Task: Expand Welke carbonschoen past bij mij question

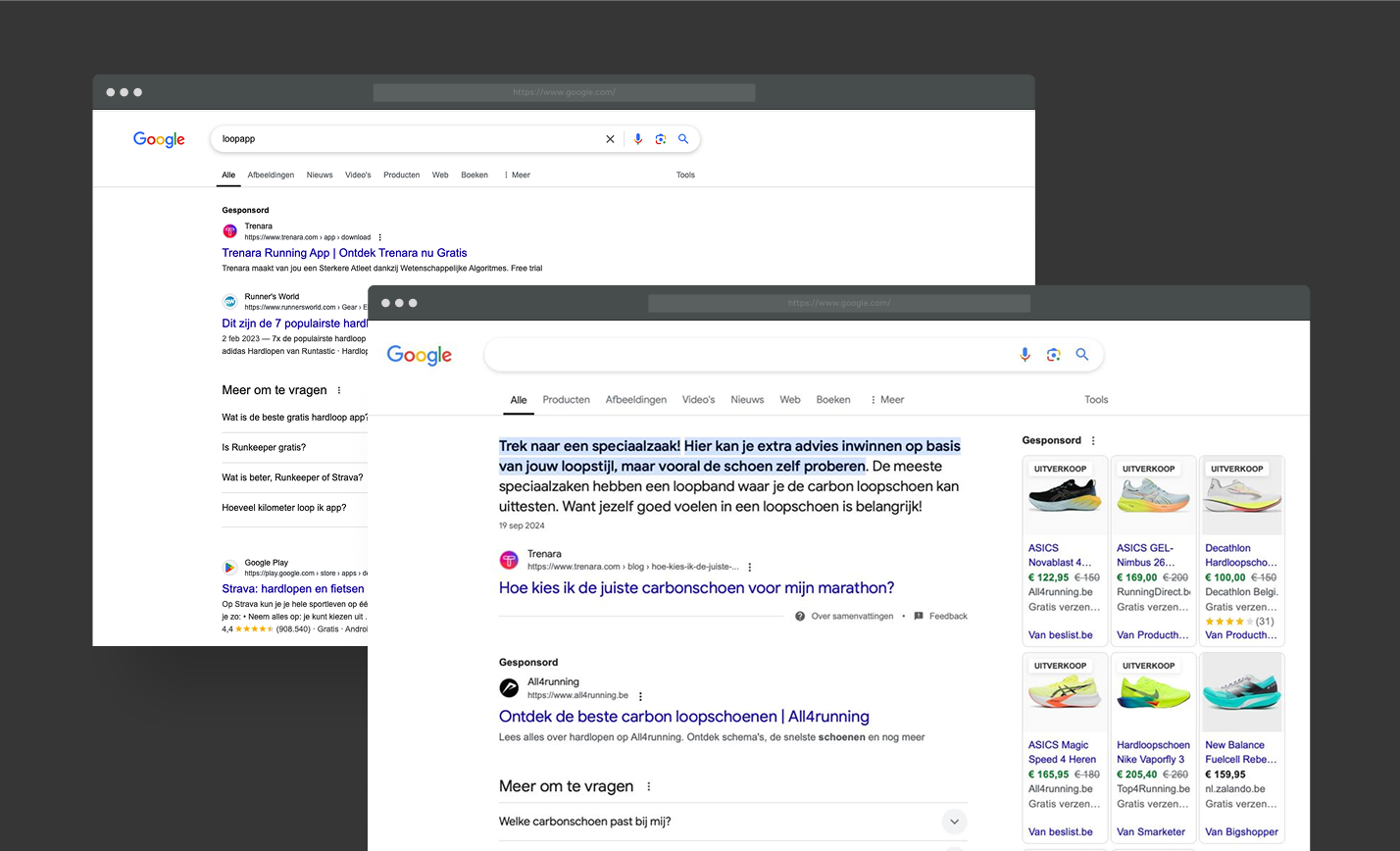Action: tap(954, 822)
